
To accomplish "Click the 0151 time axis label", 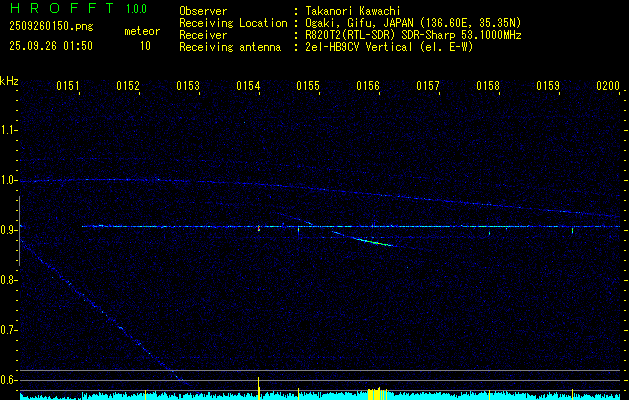I will [68, 86].
